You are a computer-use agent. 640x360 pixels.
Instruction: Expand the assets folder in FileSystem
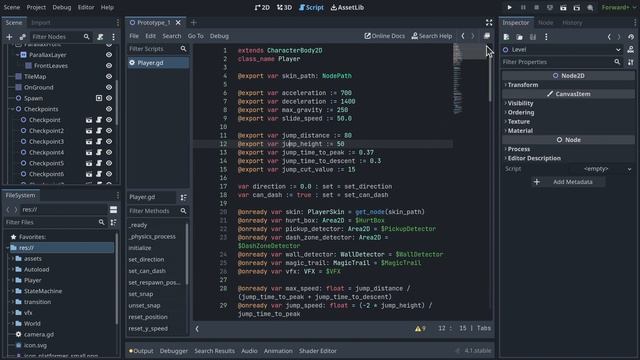tap(12, 258)
